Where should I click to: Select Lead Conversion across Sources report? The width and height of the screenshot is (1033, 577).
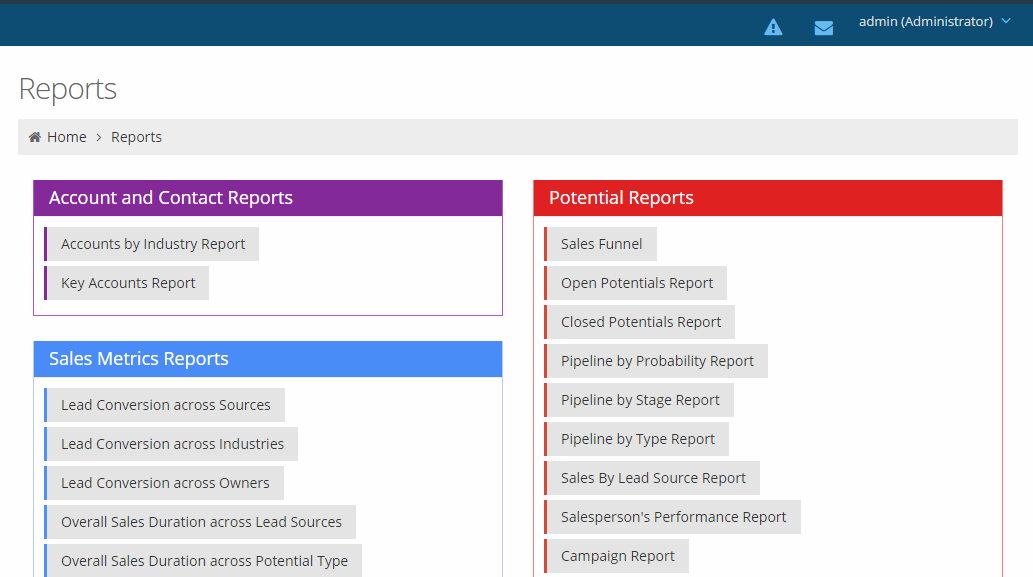165,405
